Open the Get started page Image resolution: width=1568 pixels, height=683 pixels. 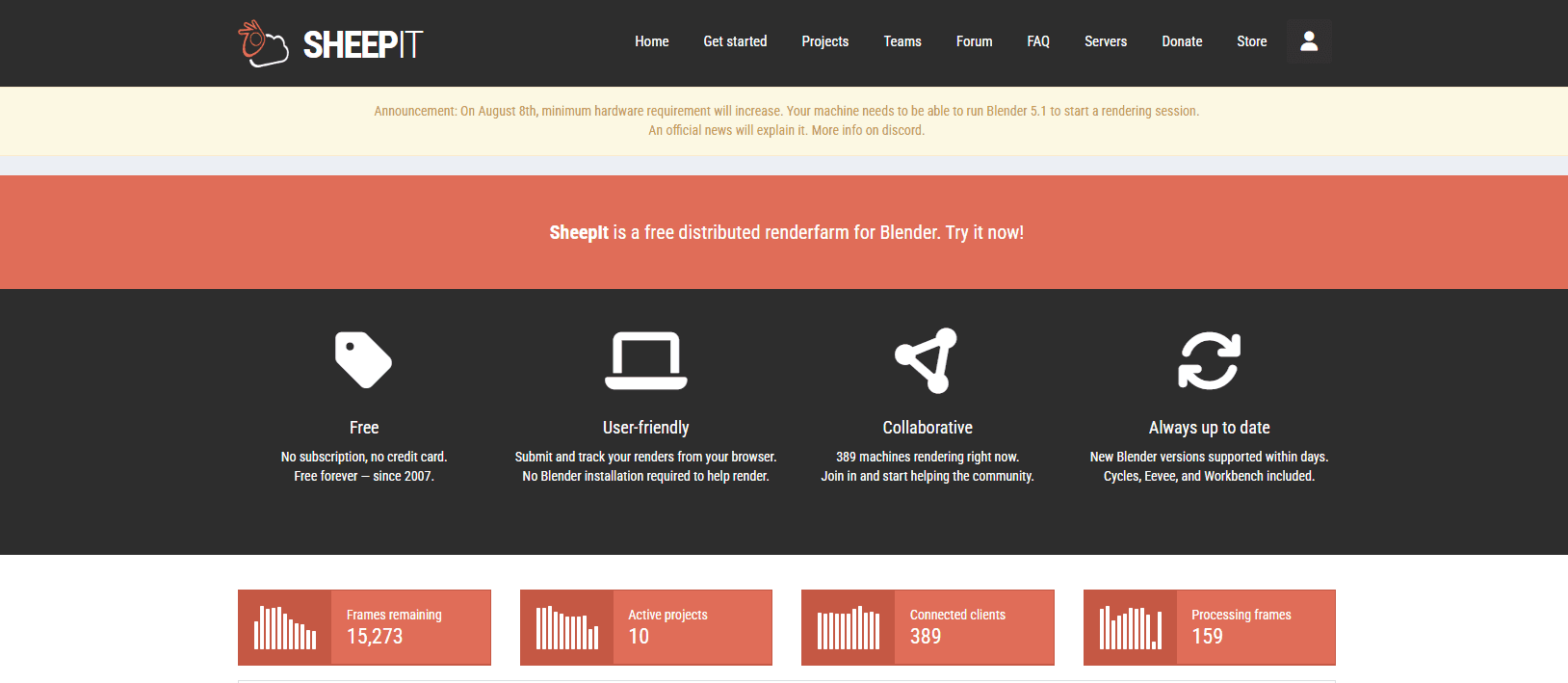(x=735, y=41)
